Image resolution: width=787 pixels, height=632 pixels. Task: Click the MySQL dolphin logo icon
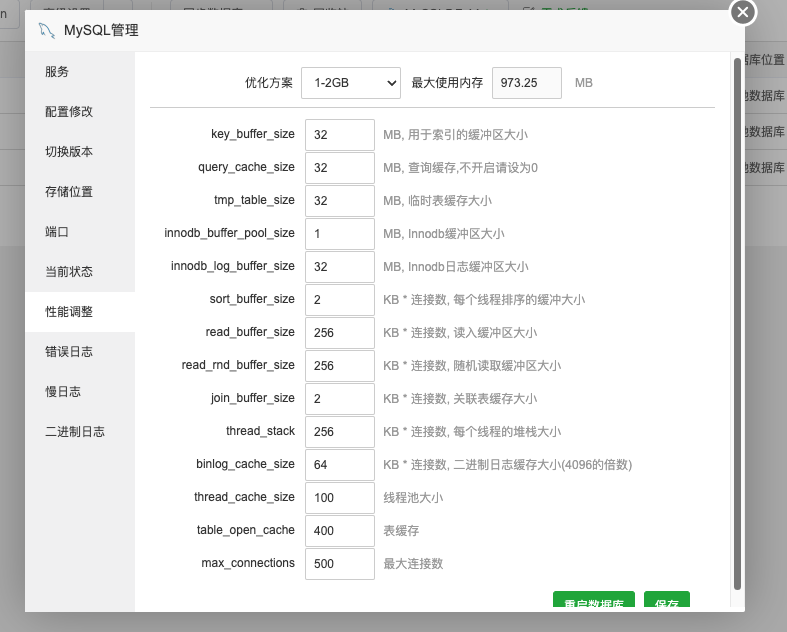tap(47, 31)
